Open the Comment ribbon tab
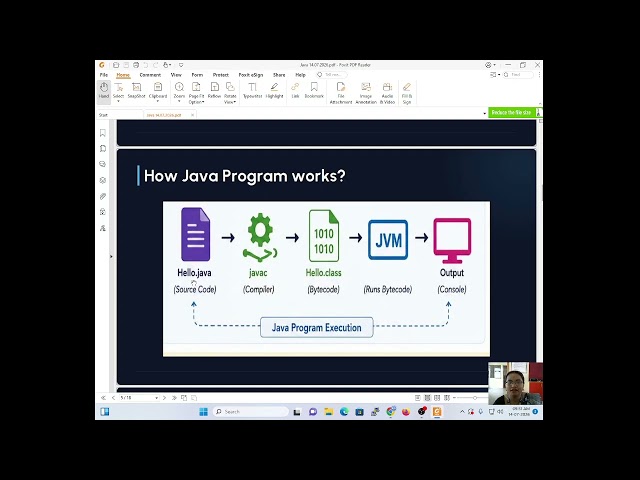This screenshot has width=640, height=480. click(x=150, y=75)
